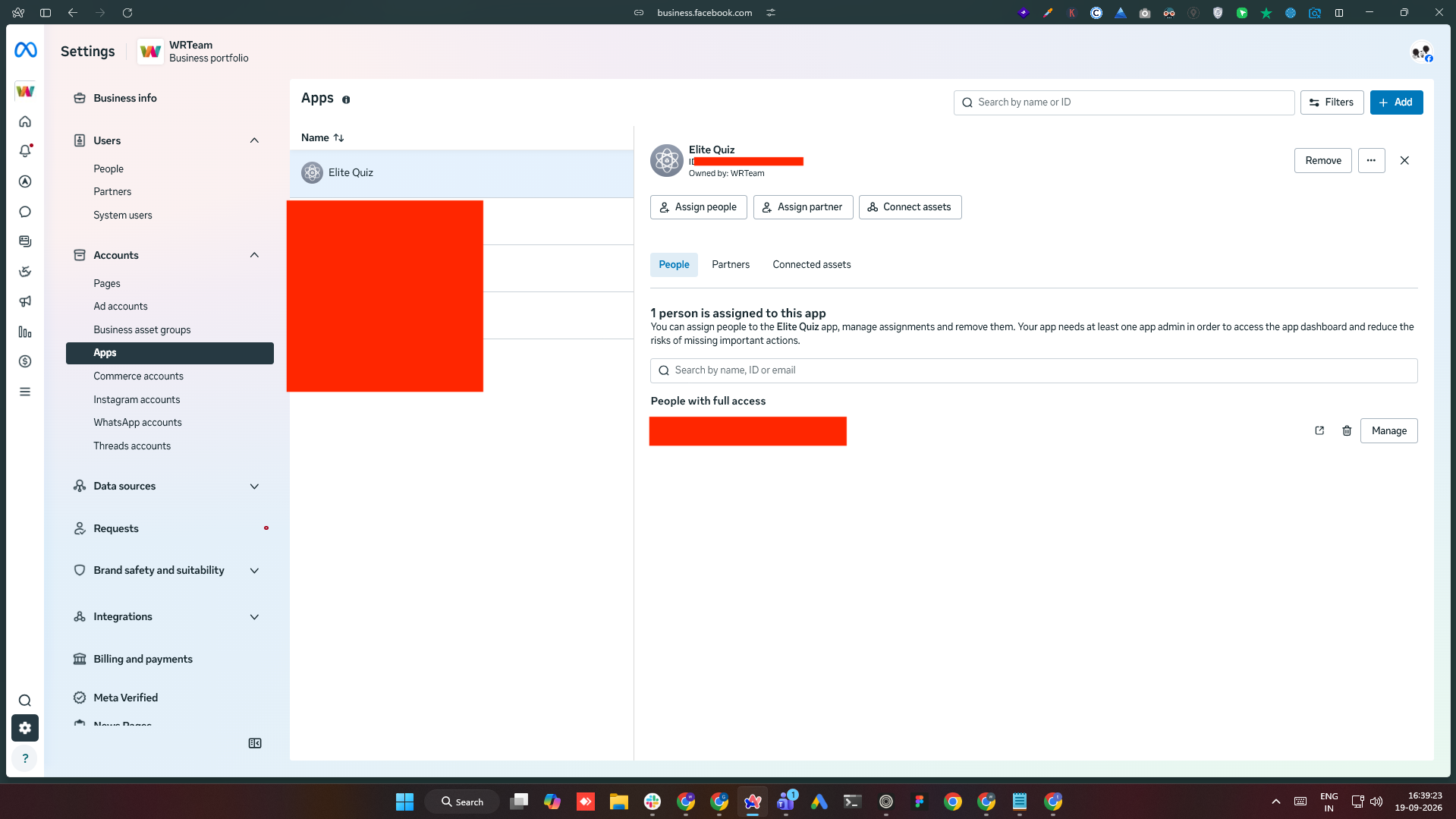Open content library icon in left rail
Viewport: 1456px width, 819px height.
(x=25, y=241)
